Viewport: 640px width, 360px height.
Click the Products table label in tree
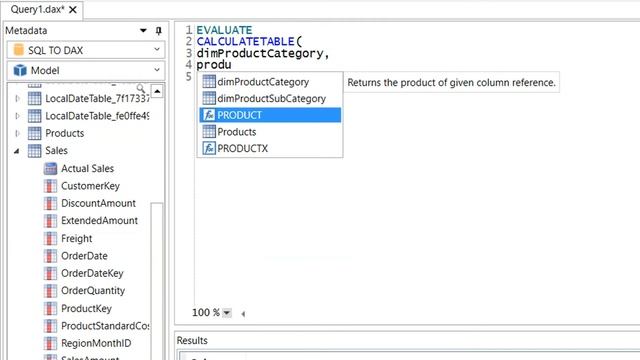coord(64,133)
